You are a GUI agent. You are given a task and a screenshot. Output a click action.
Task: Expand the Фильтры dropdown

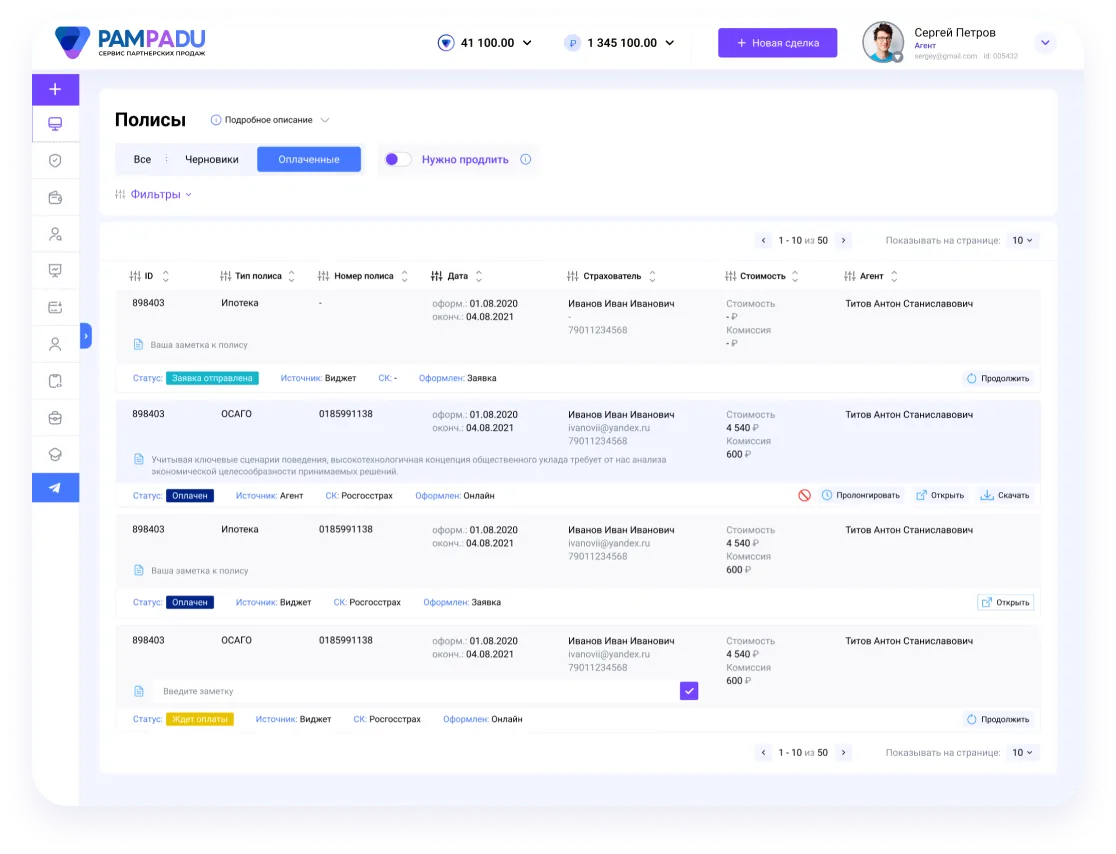pyautogui.click(x=154, y=194)
